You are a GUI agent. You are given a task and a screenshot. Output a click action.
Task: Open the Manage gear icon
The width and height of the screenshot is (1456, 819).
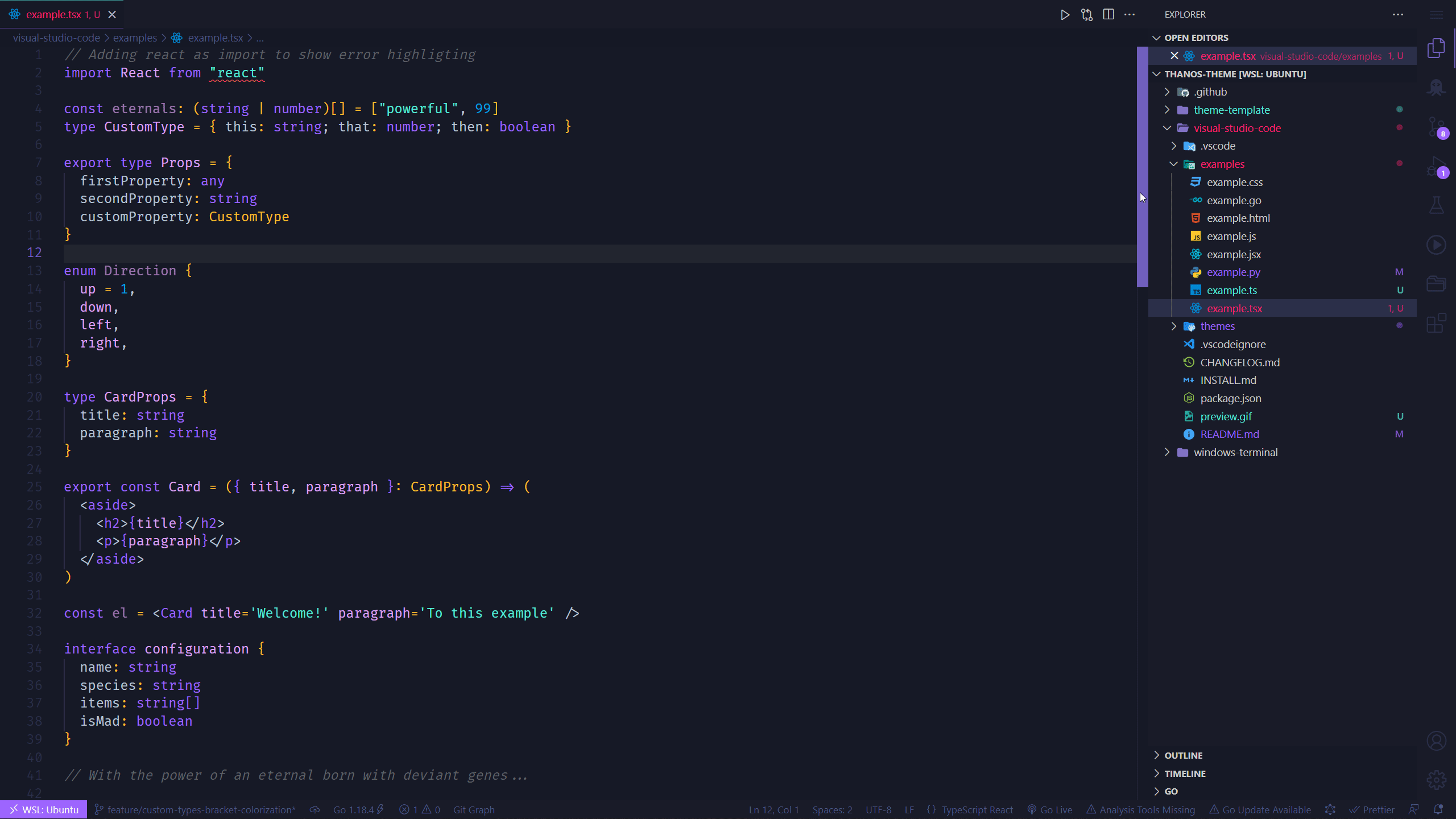1436,780
